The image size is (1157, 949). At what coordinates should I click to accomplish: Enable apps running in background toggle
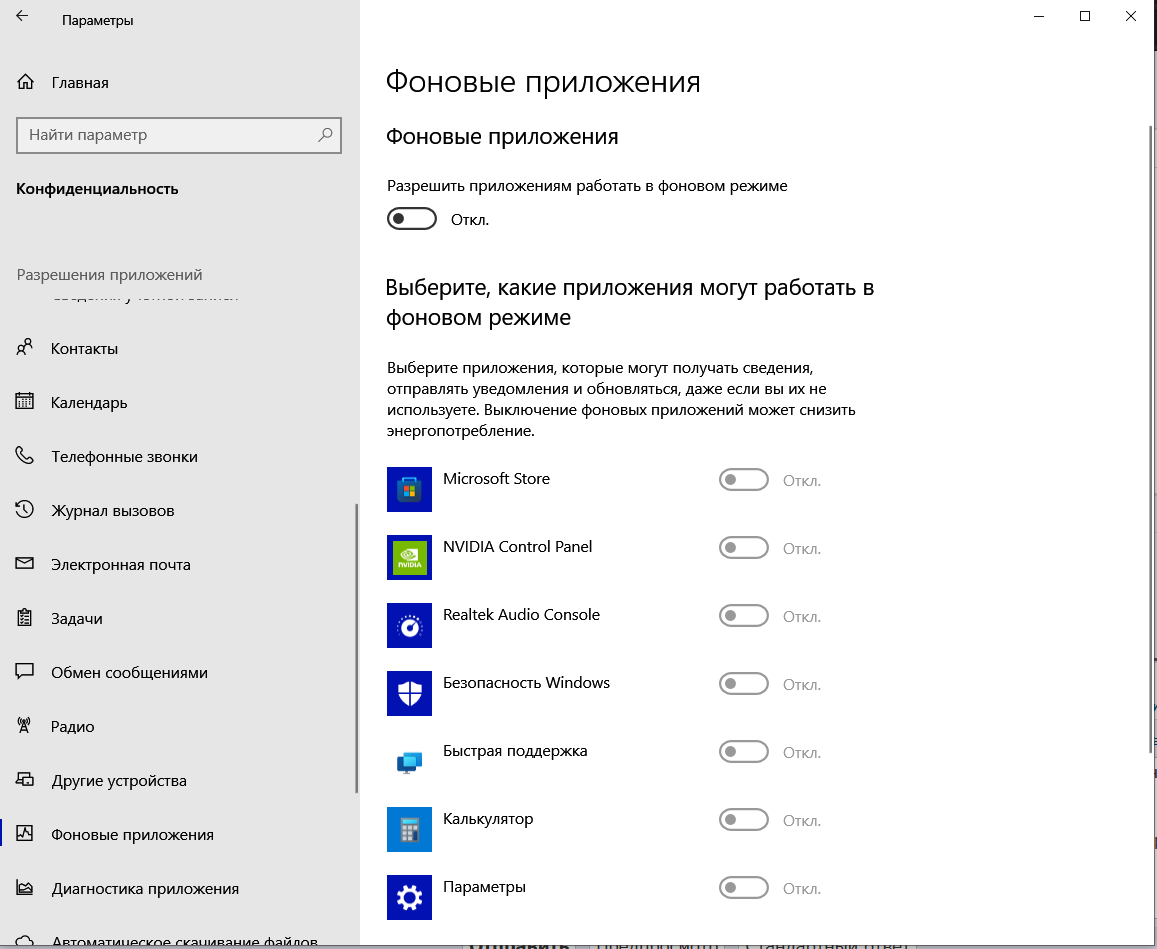[x=412, y=218]
